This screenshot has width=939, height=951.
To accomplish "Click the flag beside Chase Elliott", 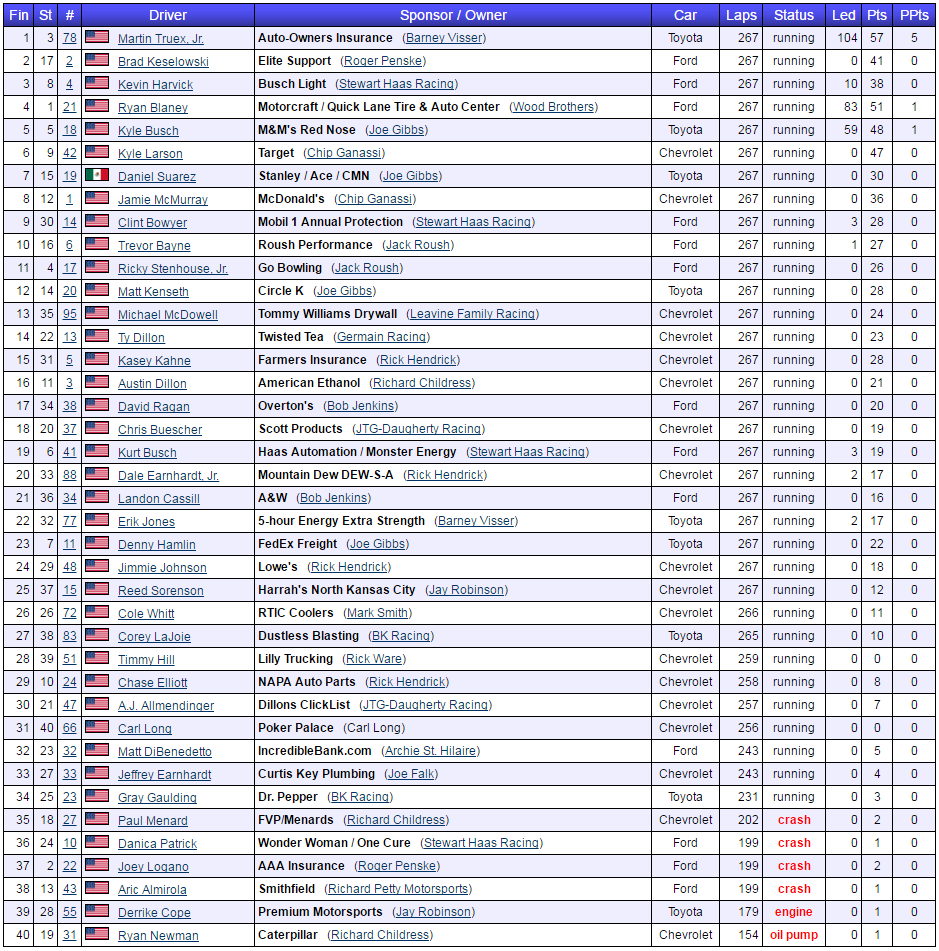I will click(97, 682).
